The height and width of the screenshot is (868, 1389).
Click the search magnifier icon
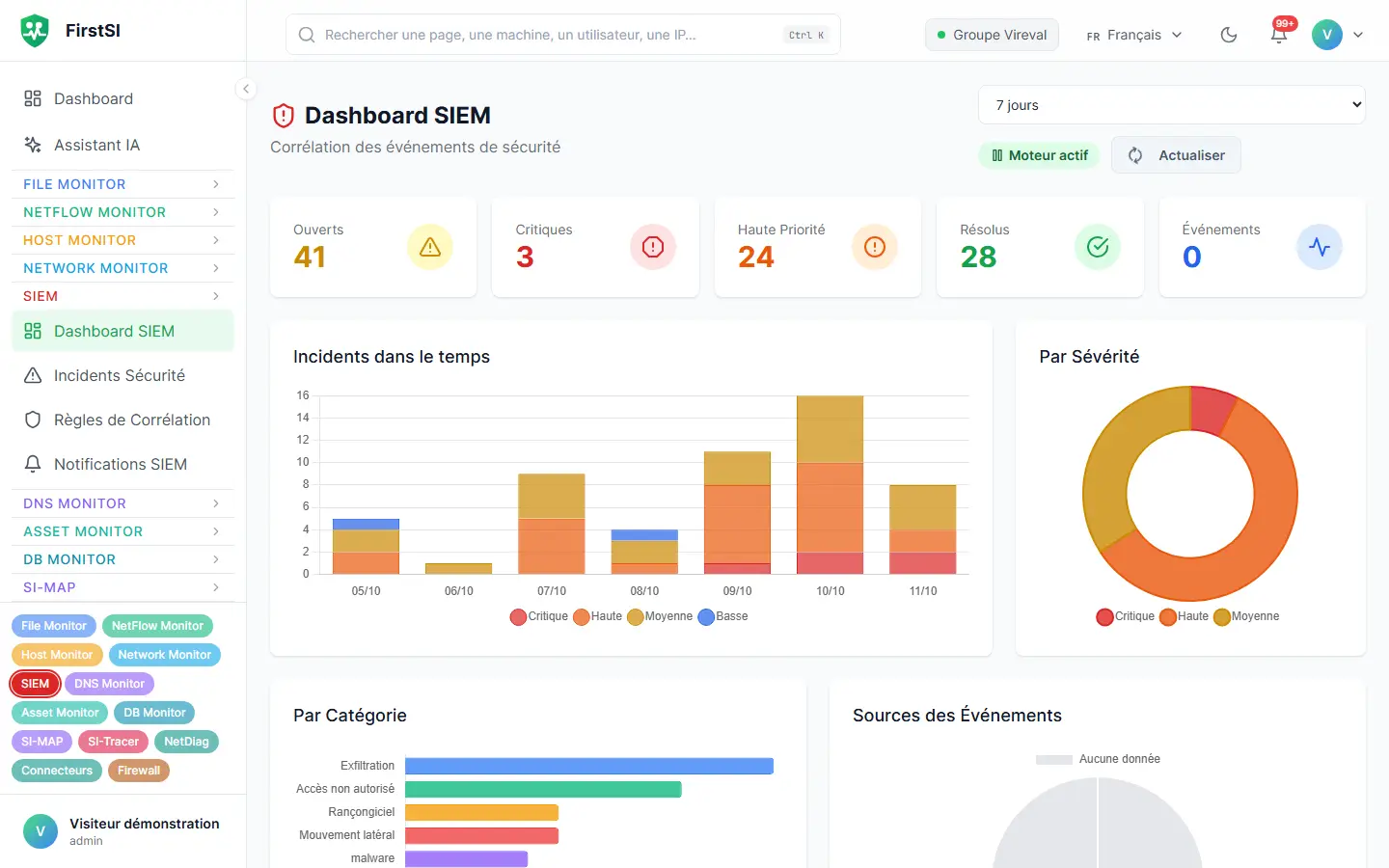click(307, 35)
